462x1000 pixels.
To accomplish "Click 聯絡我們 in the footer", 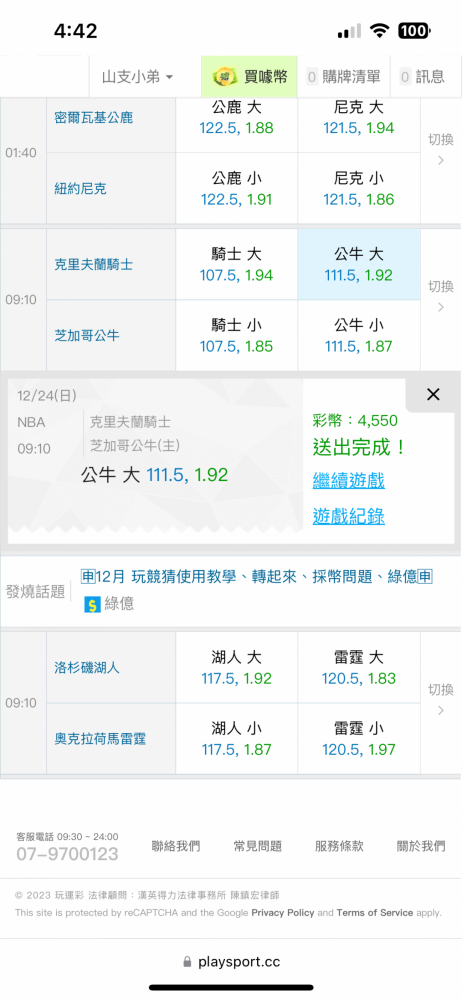I will coord(175,846).
